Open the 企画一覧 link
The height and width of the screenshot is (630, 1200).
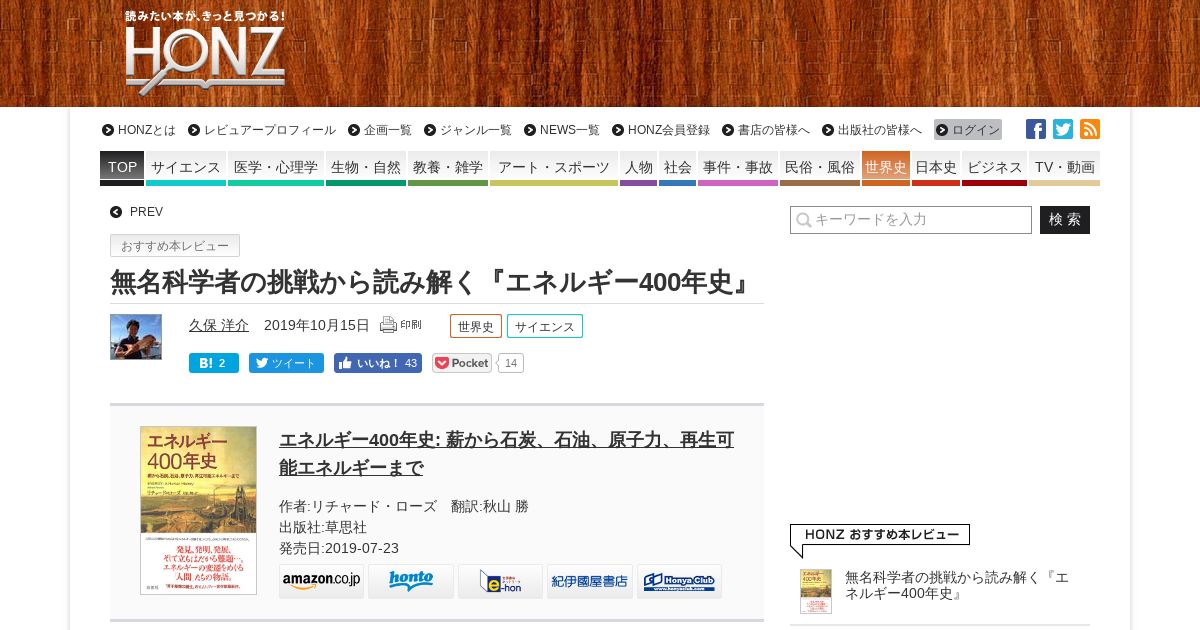pyautogui.click(x=380, y=130)
